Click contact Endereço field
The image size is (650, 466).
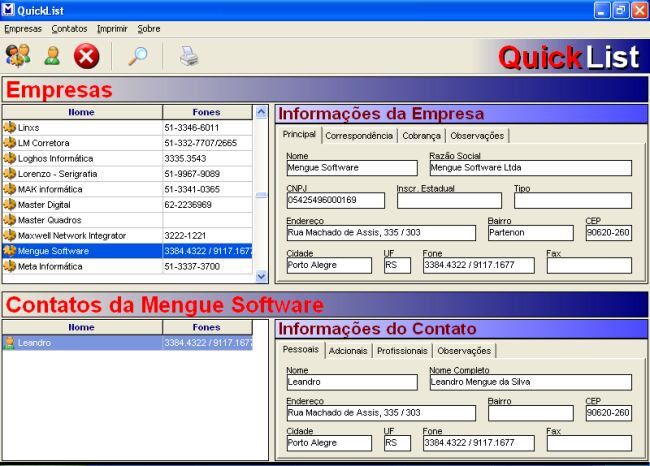[x=381, y=413]
